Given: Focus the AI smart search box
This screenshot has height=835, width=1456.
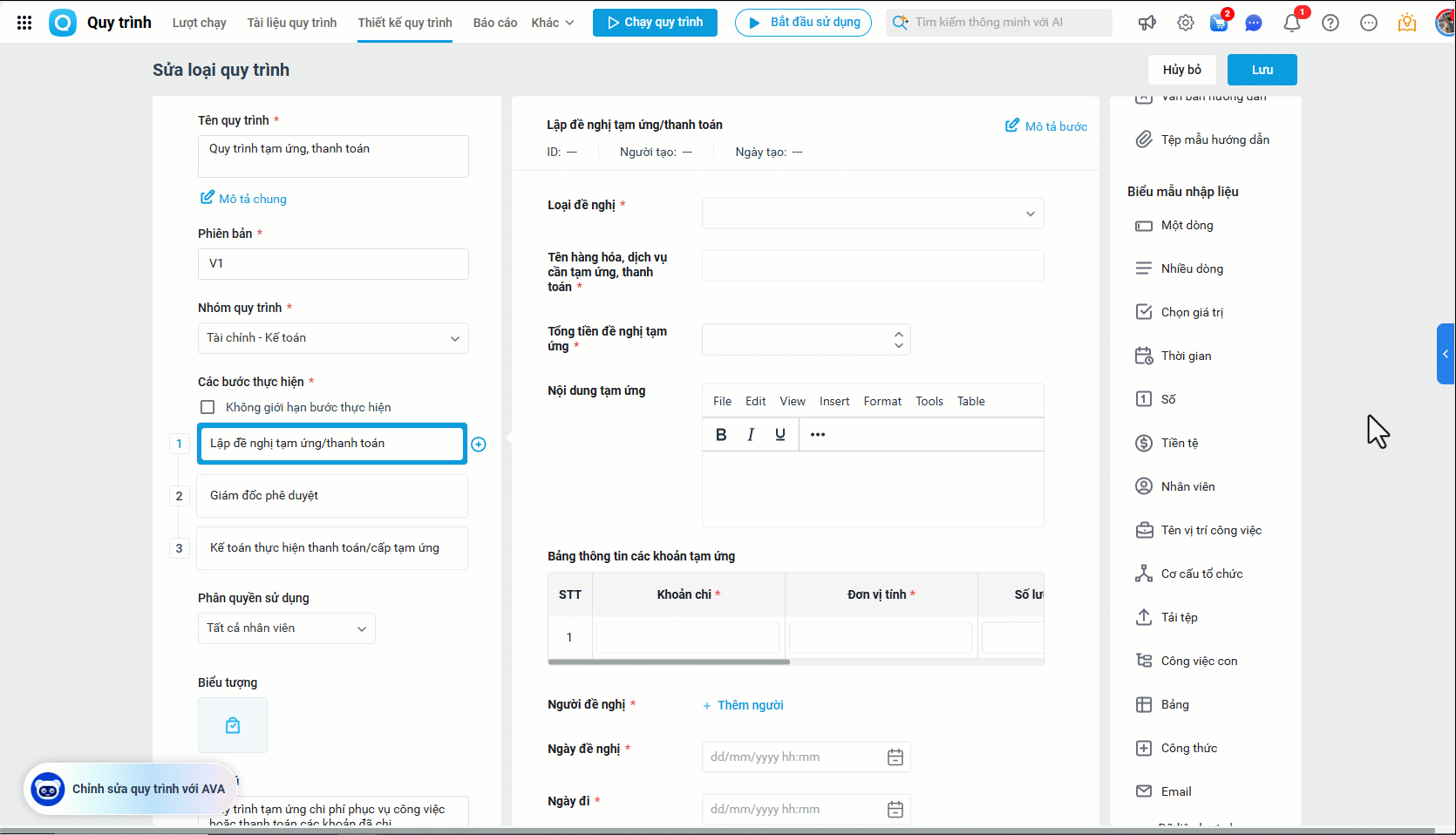Looking at the screenshot, I should 999,23.
